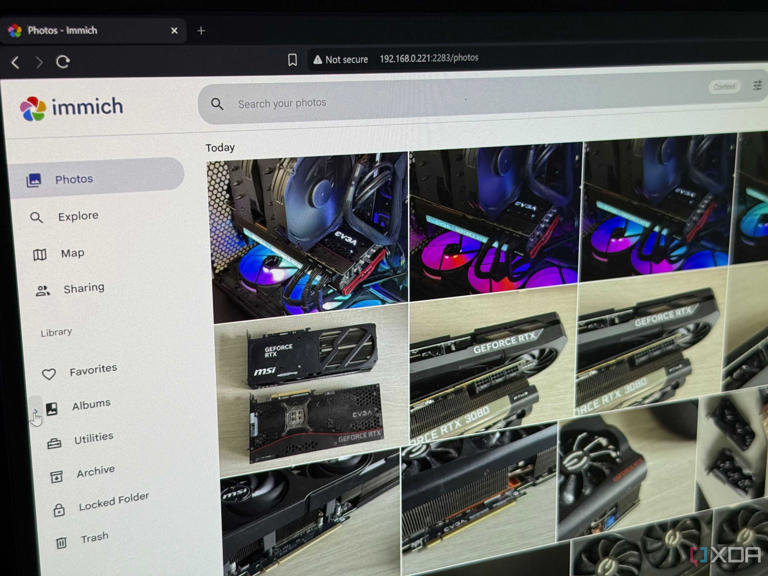Click the Albums icon in sidebar

click(52, 408)
